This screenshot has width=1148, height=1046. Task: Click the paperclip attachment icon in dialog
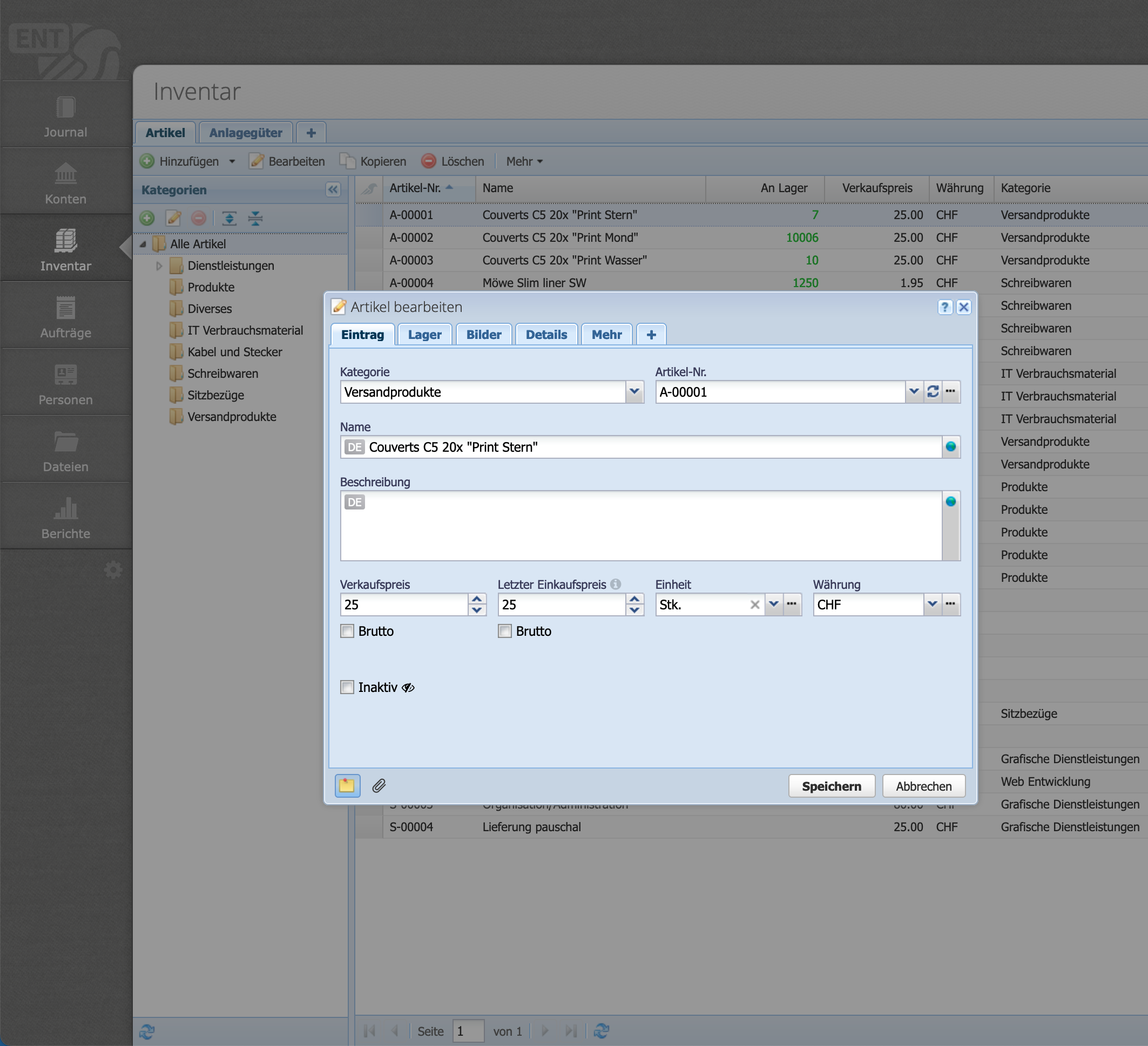[x=379, y=786]
